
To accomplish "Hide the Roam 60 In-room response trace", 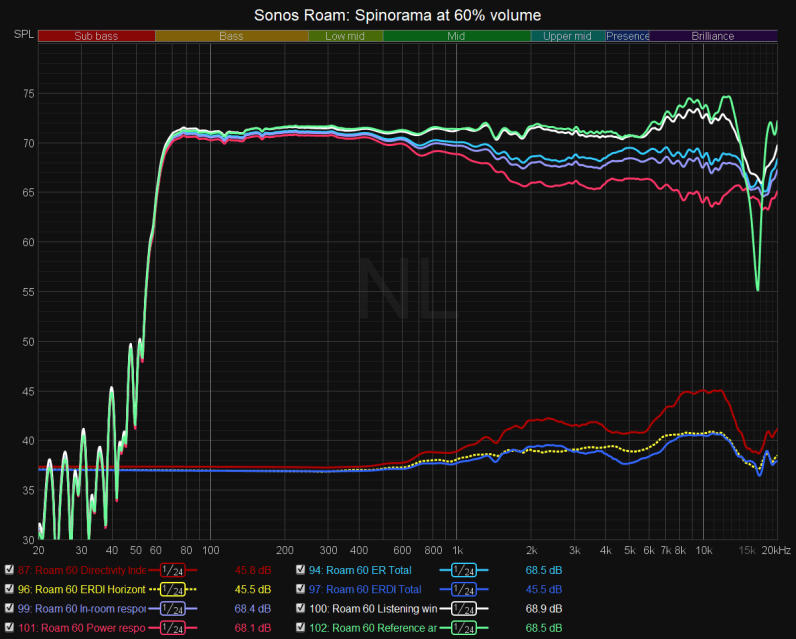I will (9, 608).
